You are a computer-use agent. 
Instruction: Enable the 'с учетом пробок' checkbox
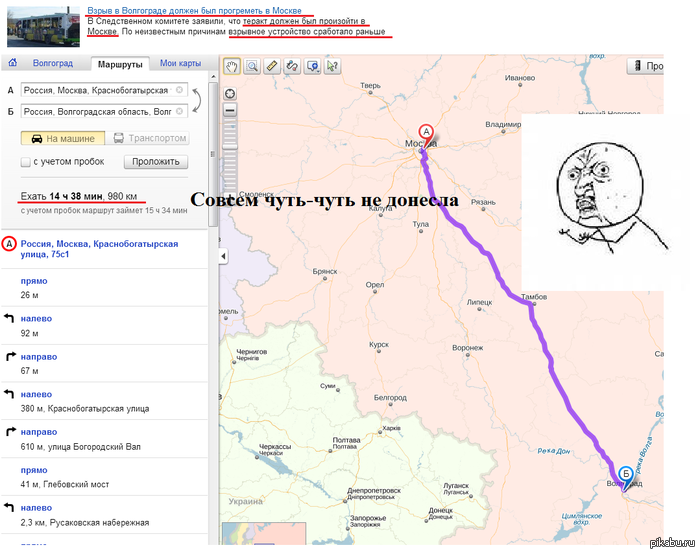click(26, 161)
